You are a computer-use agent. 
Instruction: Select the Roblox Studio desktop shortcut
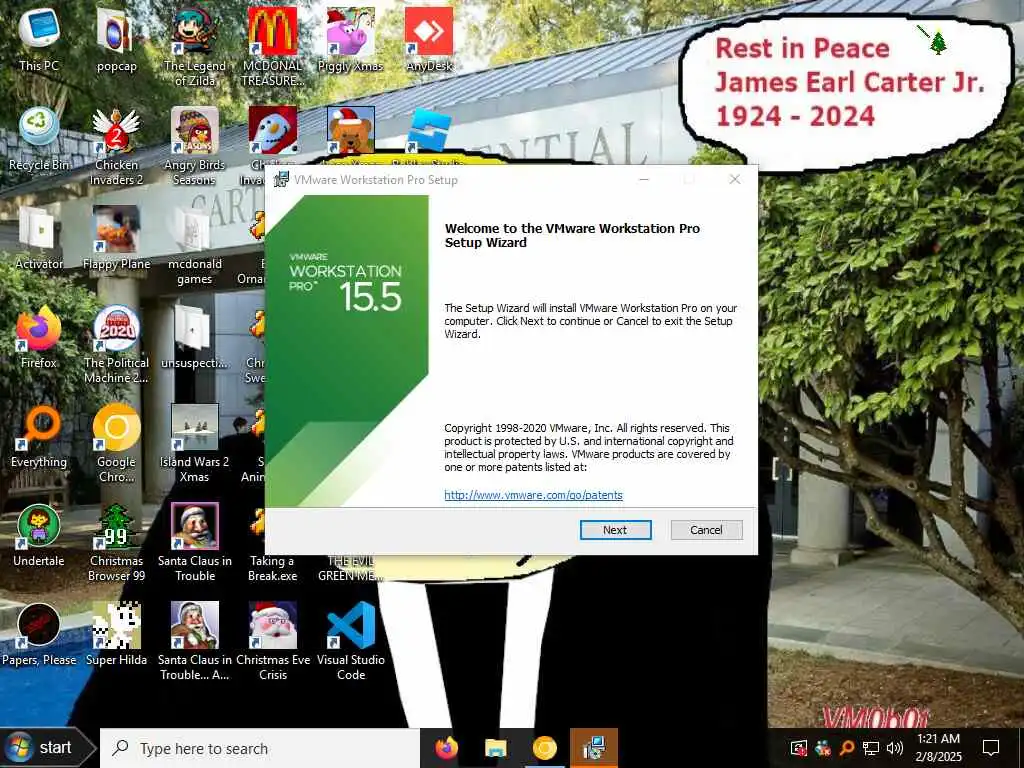[x=428, y=132]
